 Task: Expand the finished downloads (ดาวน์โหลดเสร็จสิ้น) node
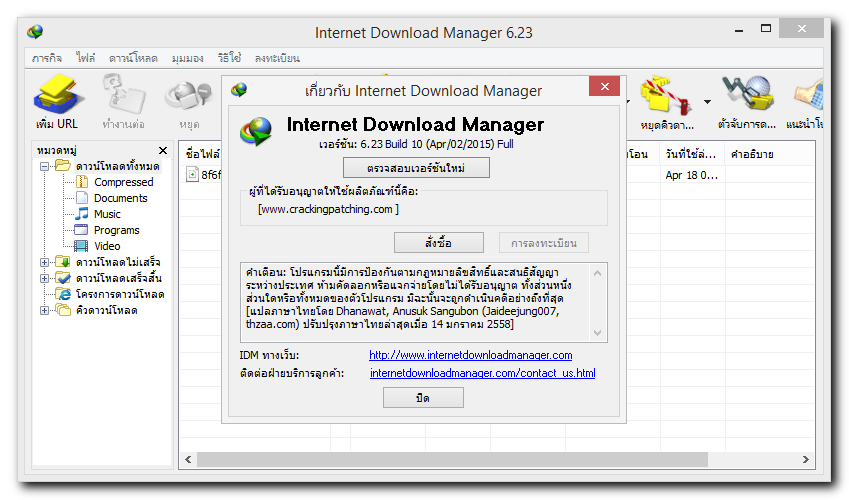tap(44, 278)
